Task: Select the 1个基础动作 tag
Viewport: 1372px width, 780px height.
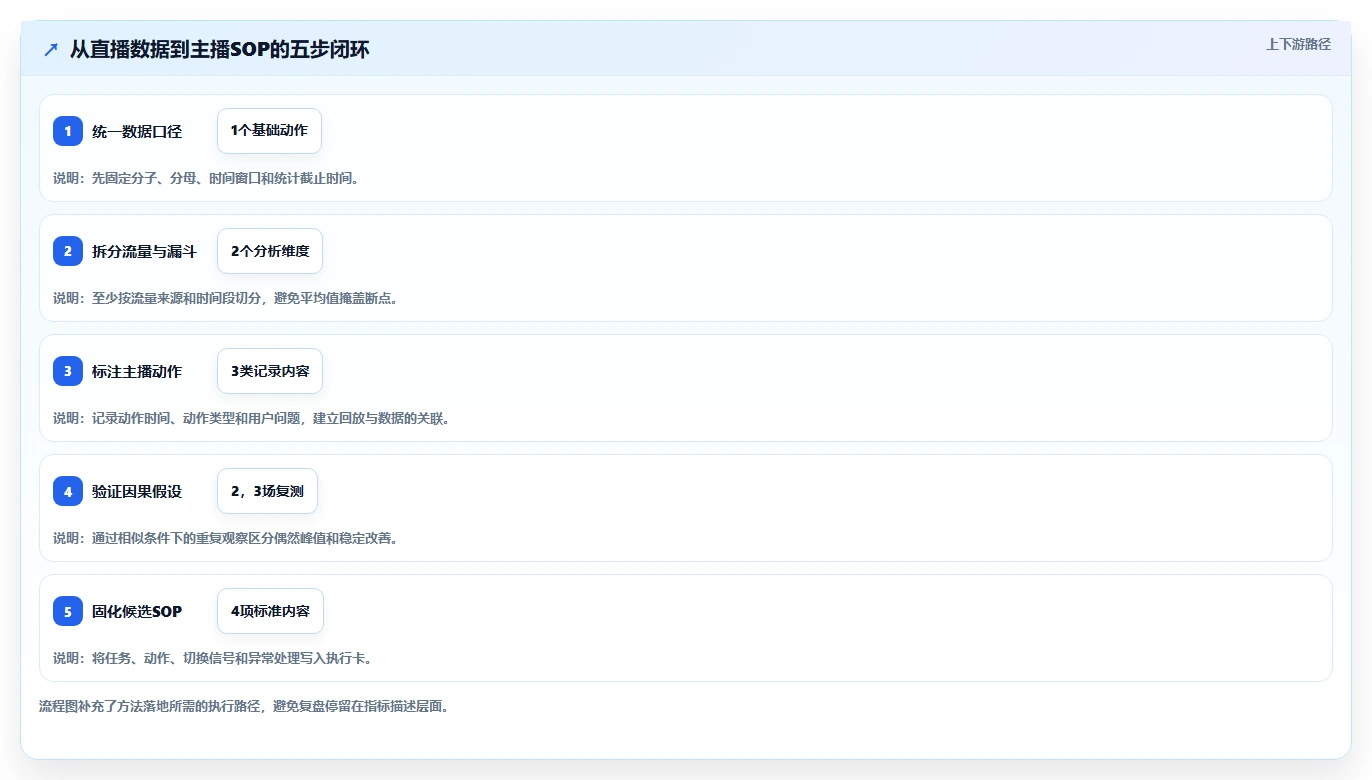Action: click(269, 131)
